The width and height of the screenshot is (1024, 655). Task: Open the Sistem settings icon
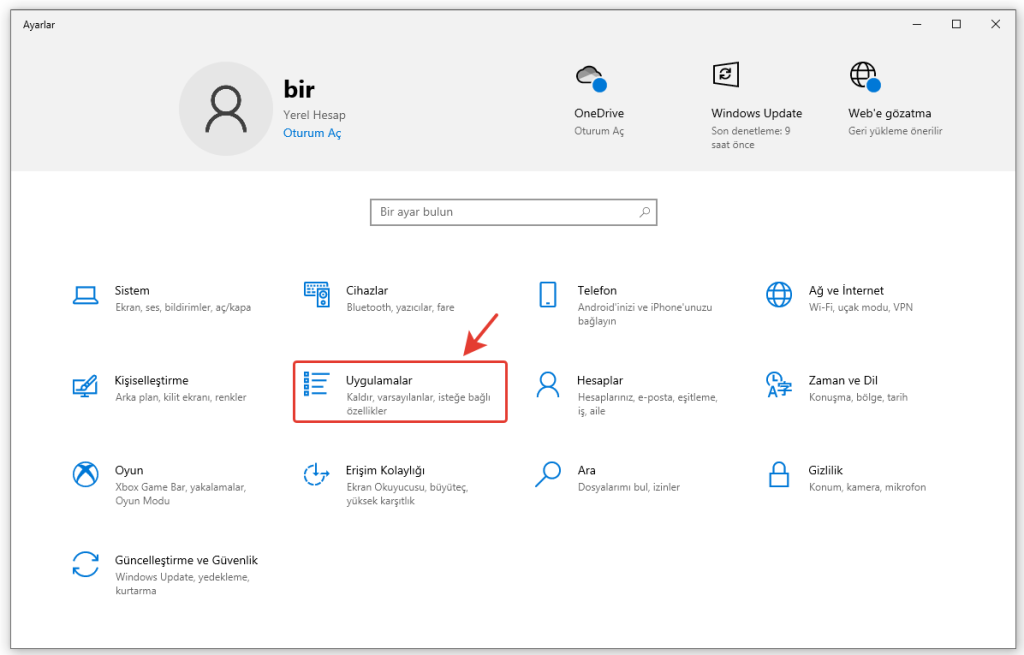(x=86, y=295)
